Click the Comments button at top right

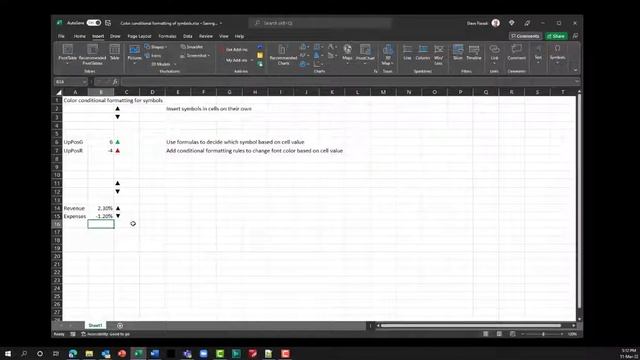[525, 36]
